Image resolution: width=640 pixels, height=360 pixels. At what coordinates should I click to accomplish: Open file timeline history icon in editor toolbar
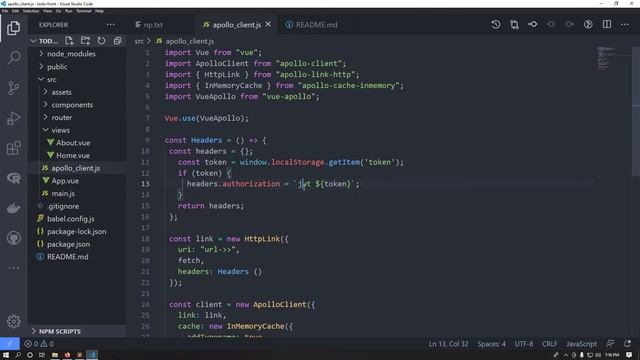tap(496, 24)
